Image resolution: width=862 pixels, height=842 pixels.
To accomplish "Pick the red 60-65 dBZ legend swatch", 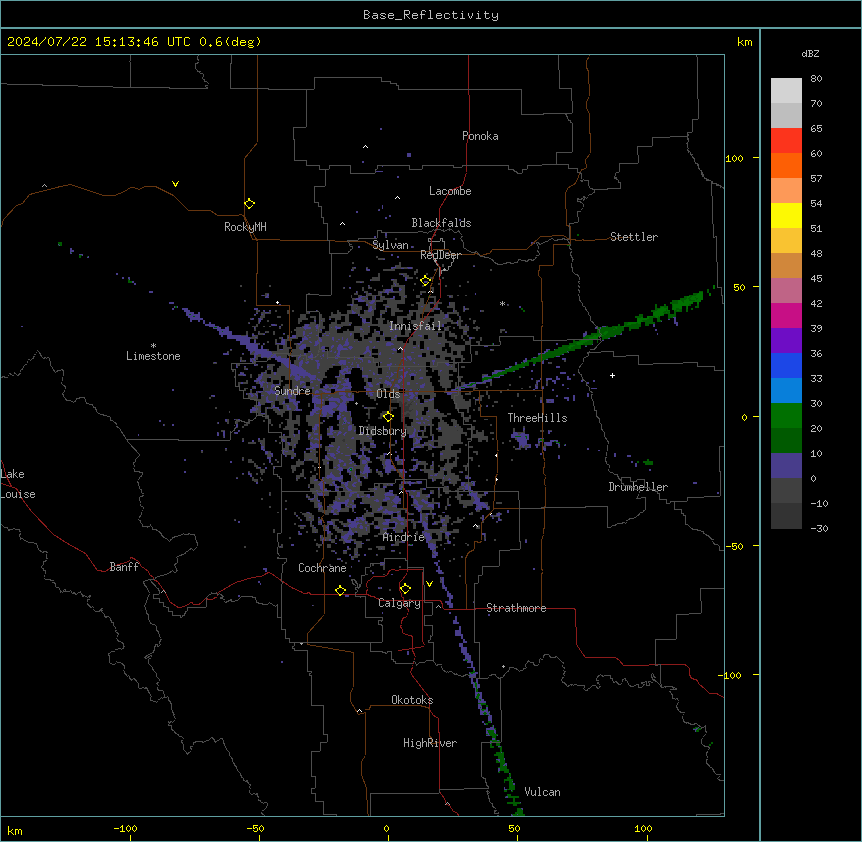I will click(786, 140).
